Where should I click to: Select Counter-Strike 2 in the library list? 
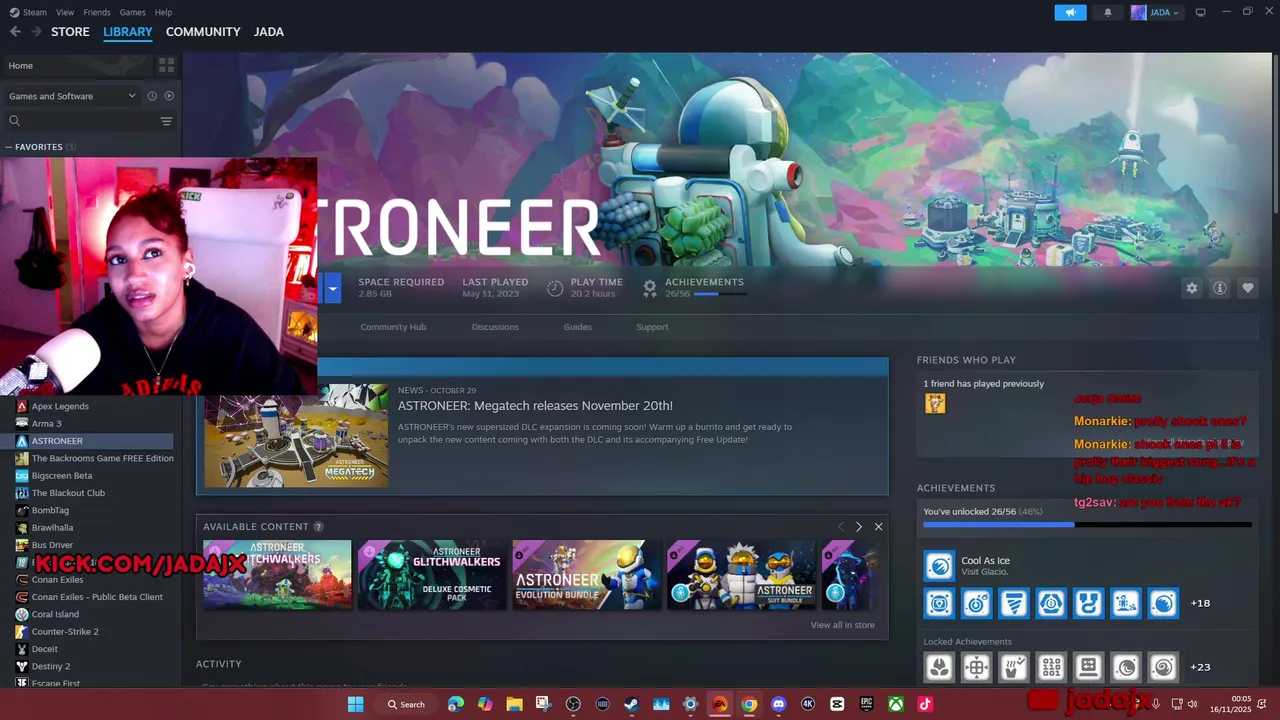(x=65, y=632)
